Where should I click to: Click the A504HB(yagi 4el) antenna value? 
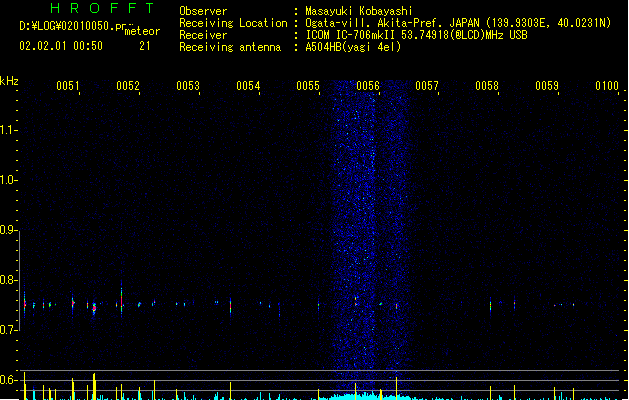point(353,47)
